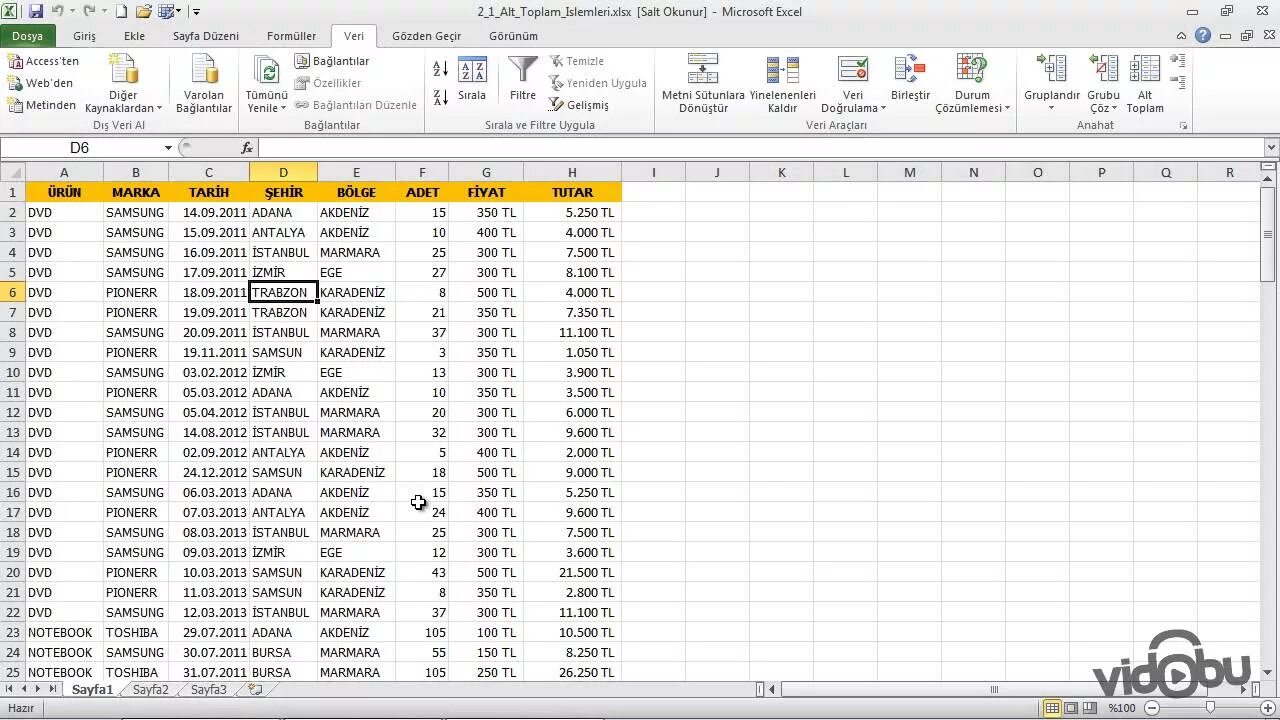The width and height of the screenshot is (1280, 720).
Task: Open the Veri Doğrulama dropdown arrow
Action: (882, 108)
